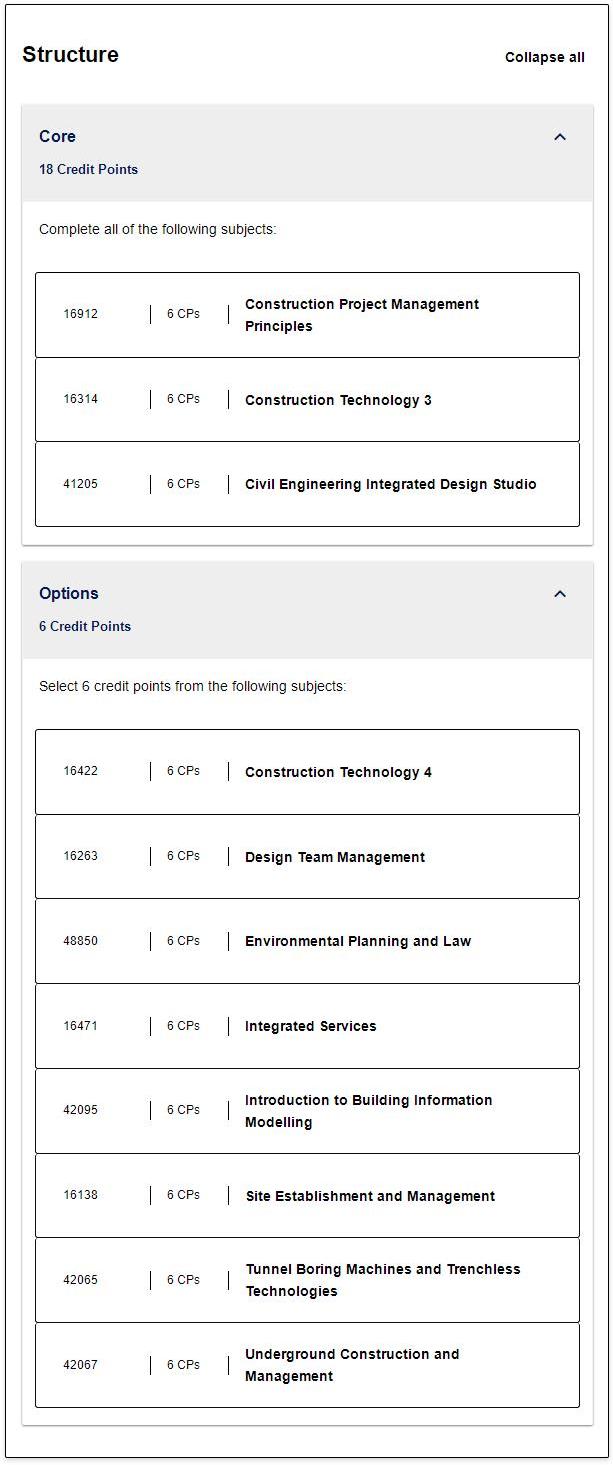Select Site Establishment and Management subject
Viewport: 613px width, 1465px height.
click(369, 1196)
